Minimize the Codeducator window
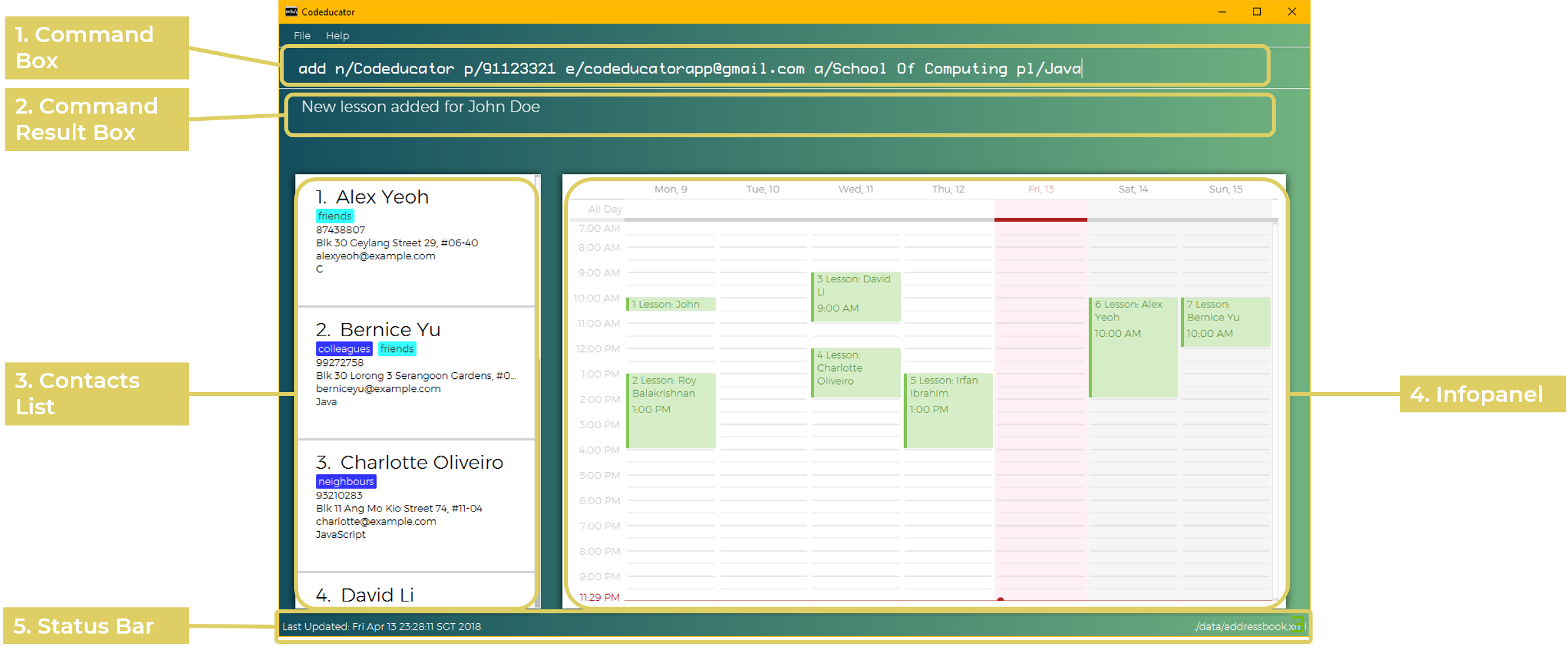Image resolution: width=1568 pixels, height=652 pixels. [x=1222, y=12]
